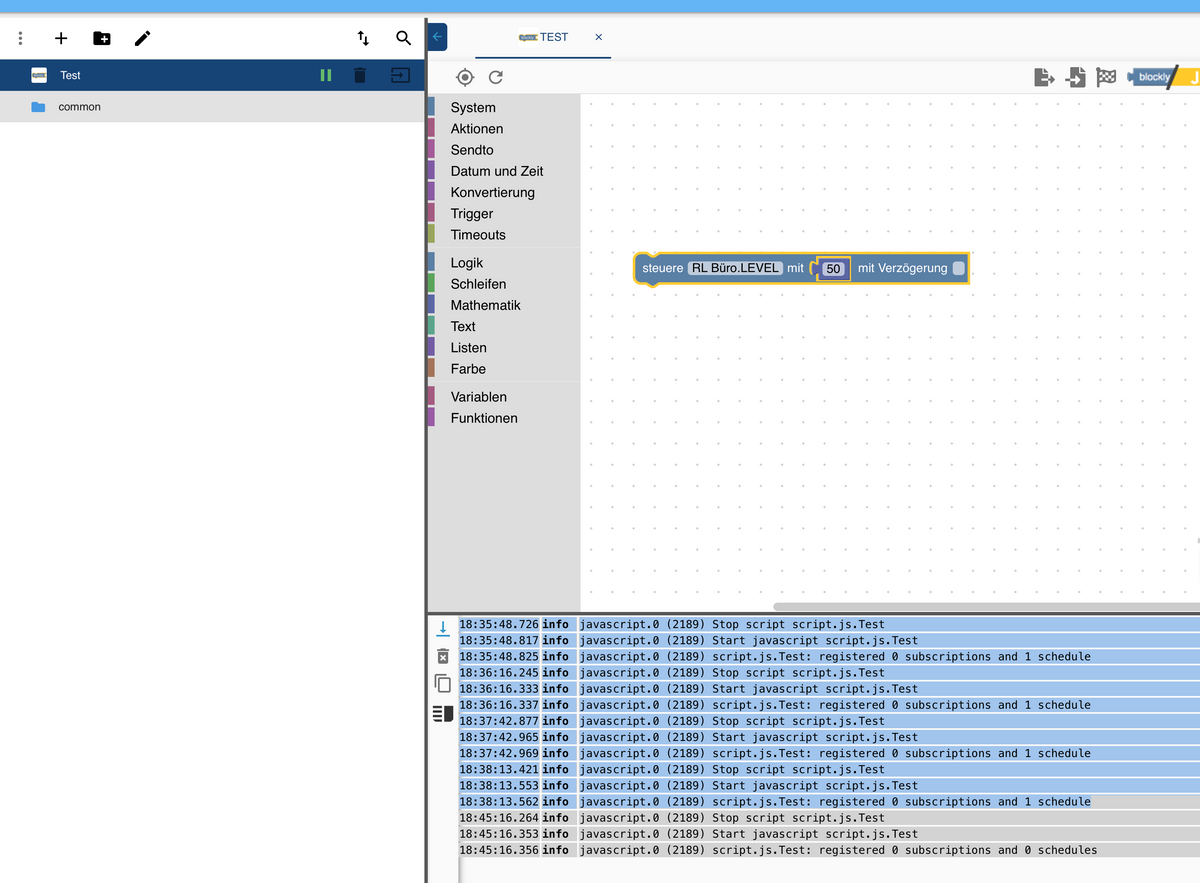Copy the log output to the clipboard
Screen dimensions: 1200x883
tap(443, 684)
